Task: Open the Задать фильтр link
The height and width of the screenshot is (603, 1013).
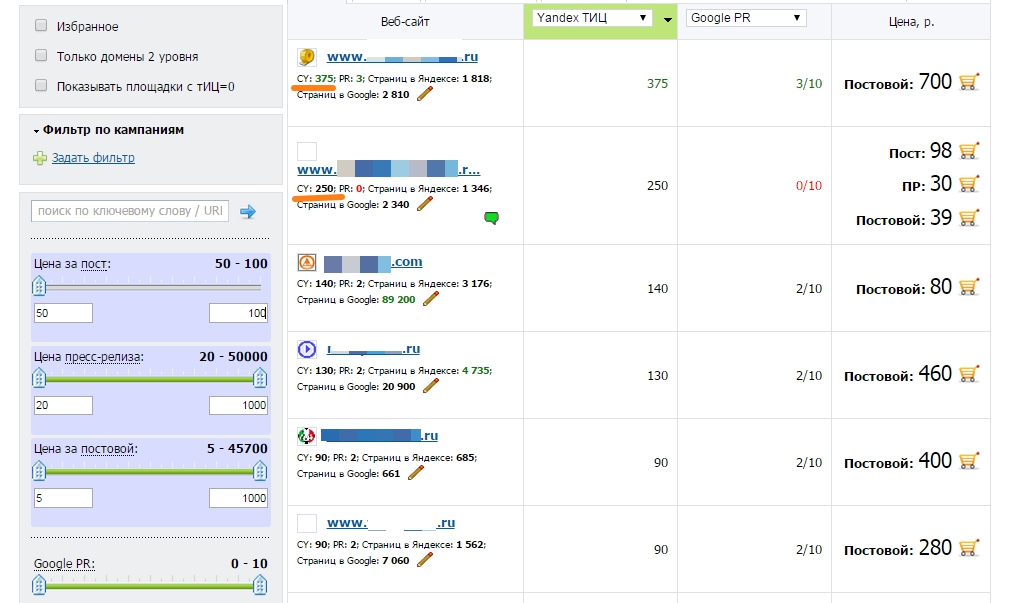Action: (93, 158)
